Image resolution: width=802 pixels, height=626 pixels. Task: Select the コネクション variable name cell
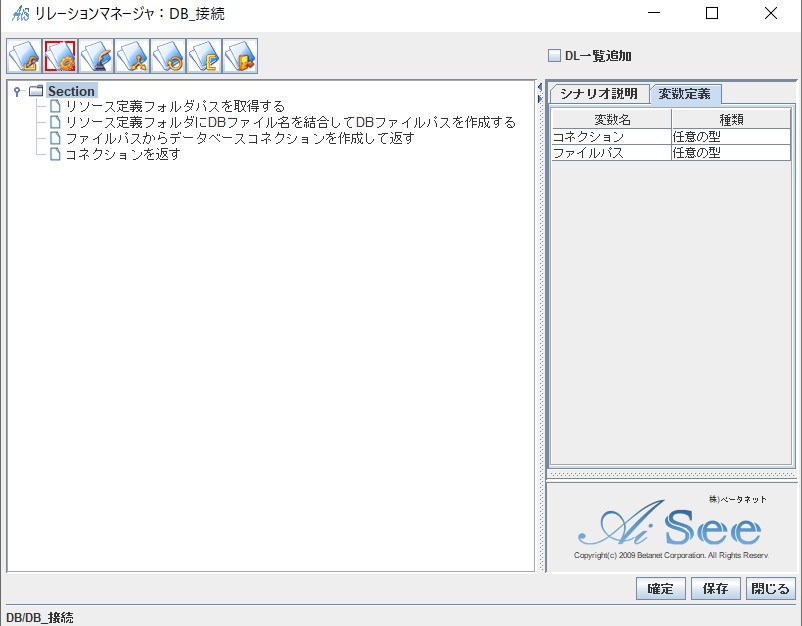[612, 137]
